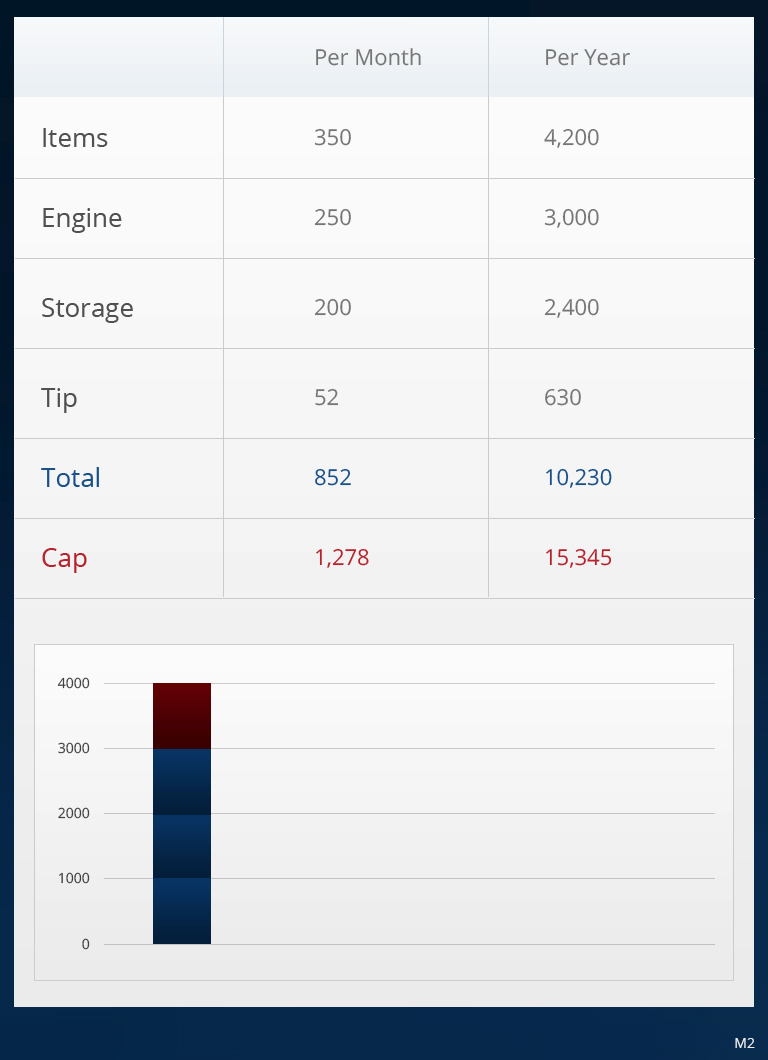Viewport: 768px width, 1060px height.
Task: Click the bottom blue segment of the bar
Action: (182, 911)
